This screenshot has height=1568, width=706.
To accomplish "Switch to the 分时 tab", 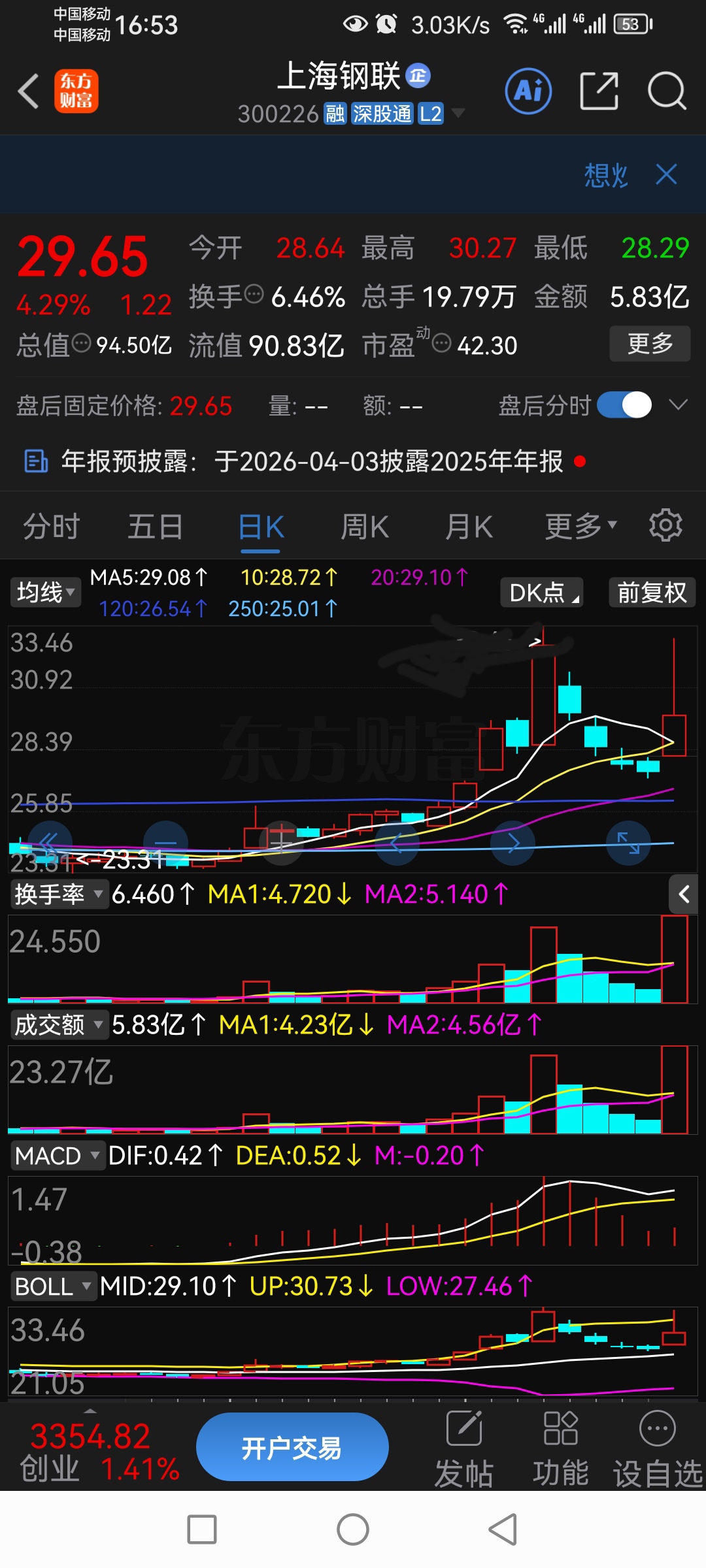I will pos(52,526).
